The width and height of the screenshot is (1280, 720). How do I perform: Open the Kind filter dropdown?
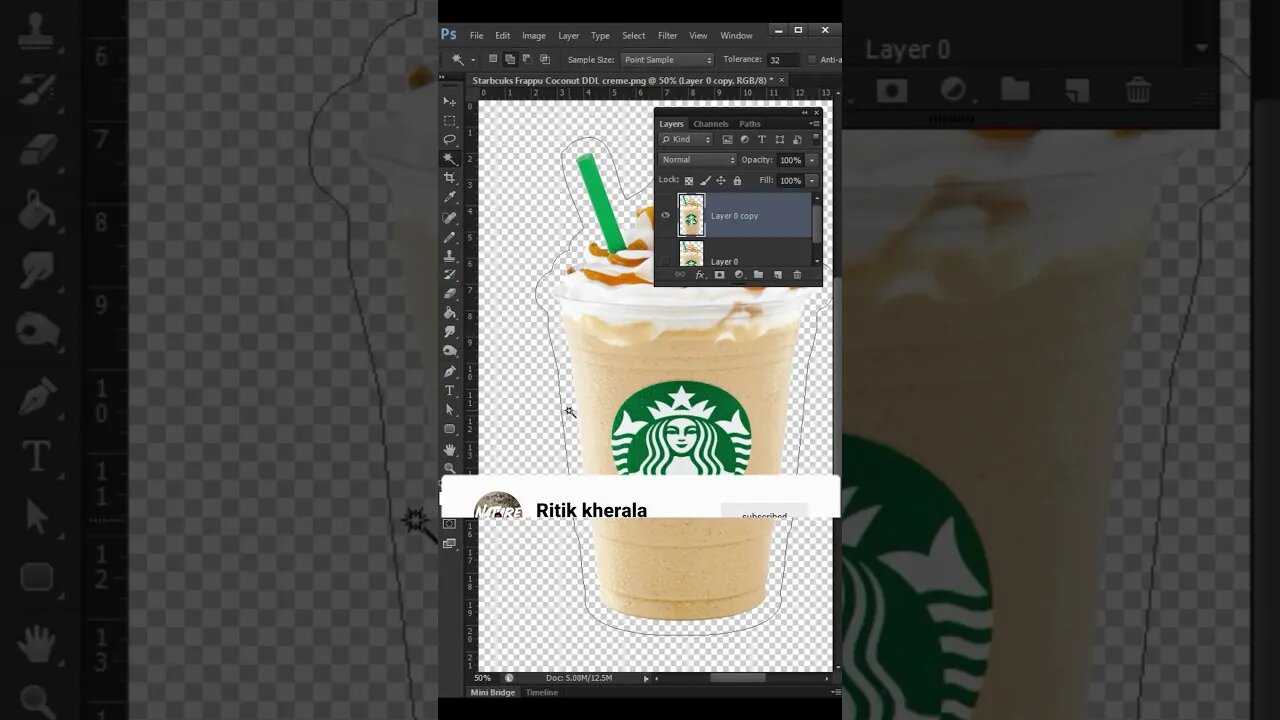[685, 140]
